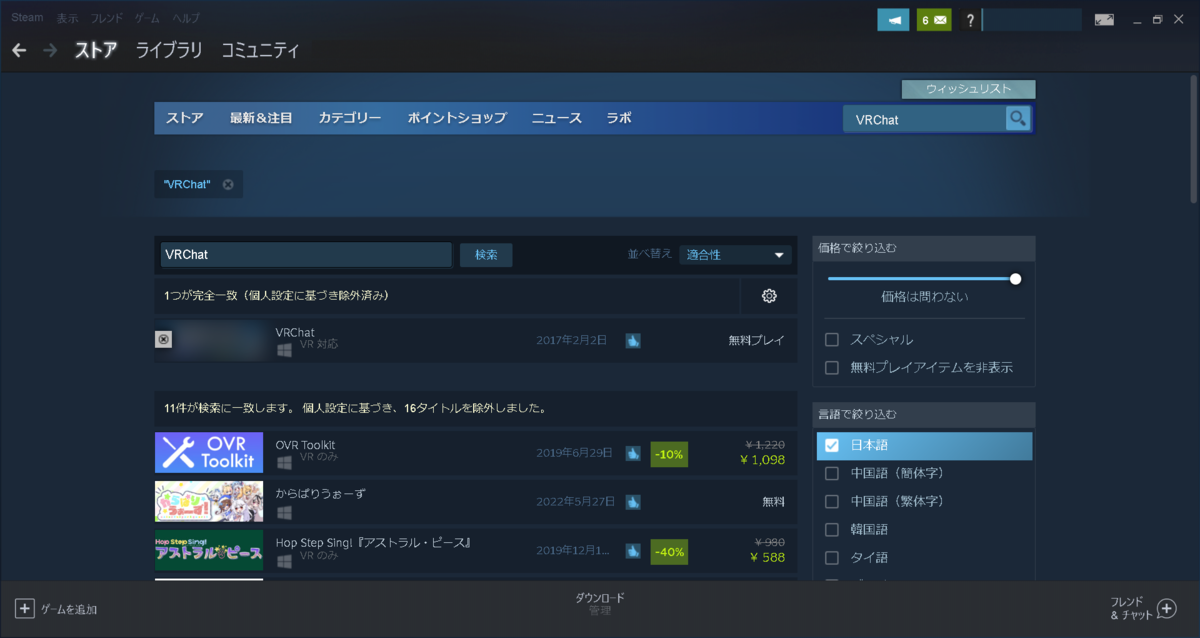This screenshot has width=1200, height=638.
Task: Open the Hop Step Sing アストラル・ピース thumbnail
Action: coord(209,550)
